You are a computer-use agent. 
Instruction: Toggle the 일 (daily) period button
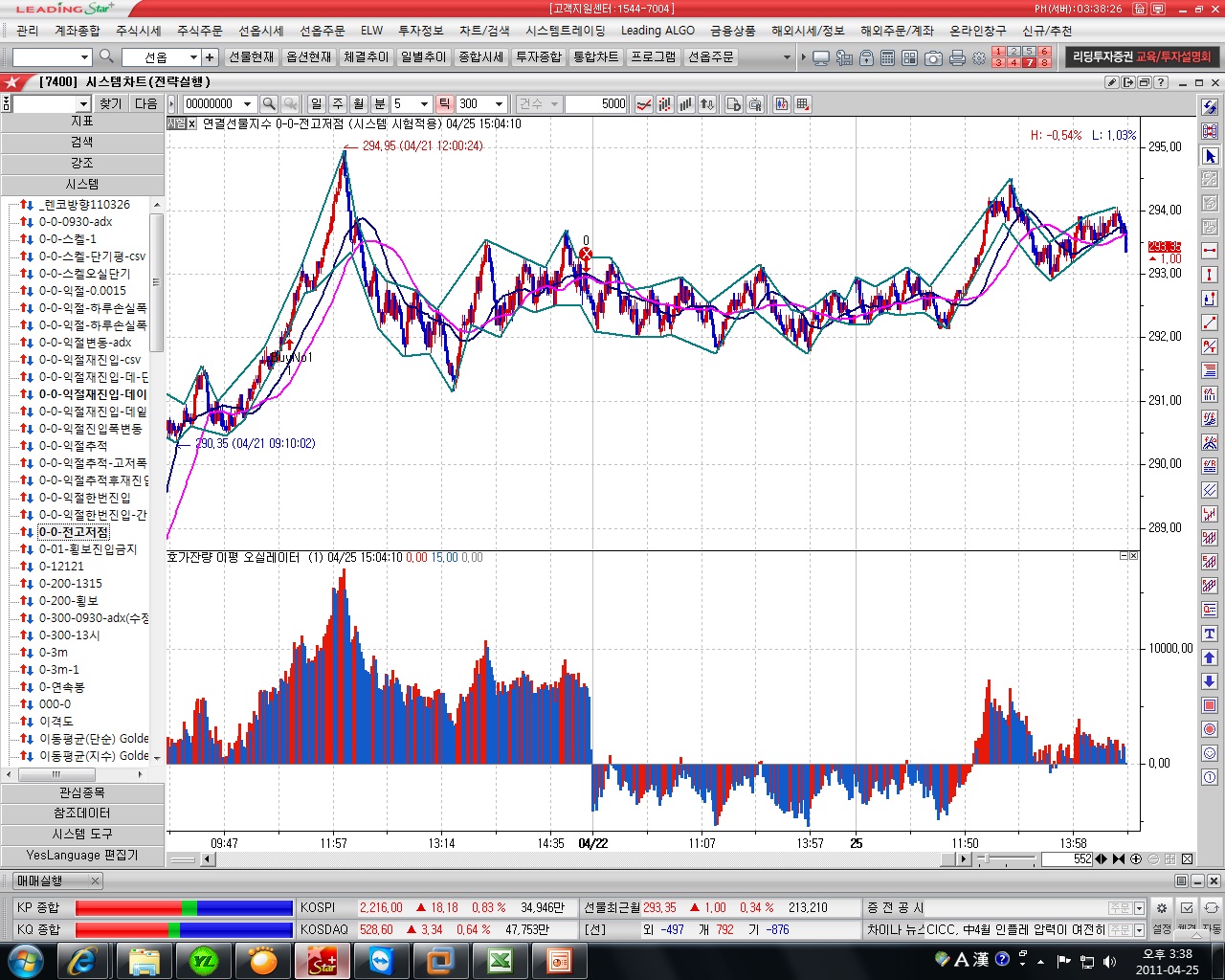click(317, 103)
